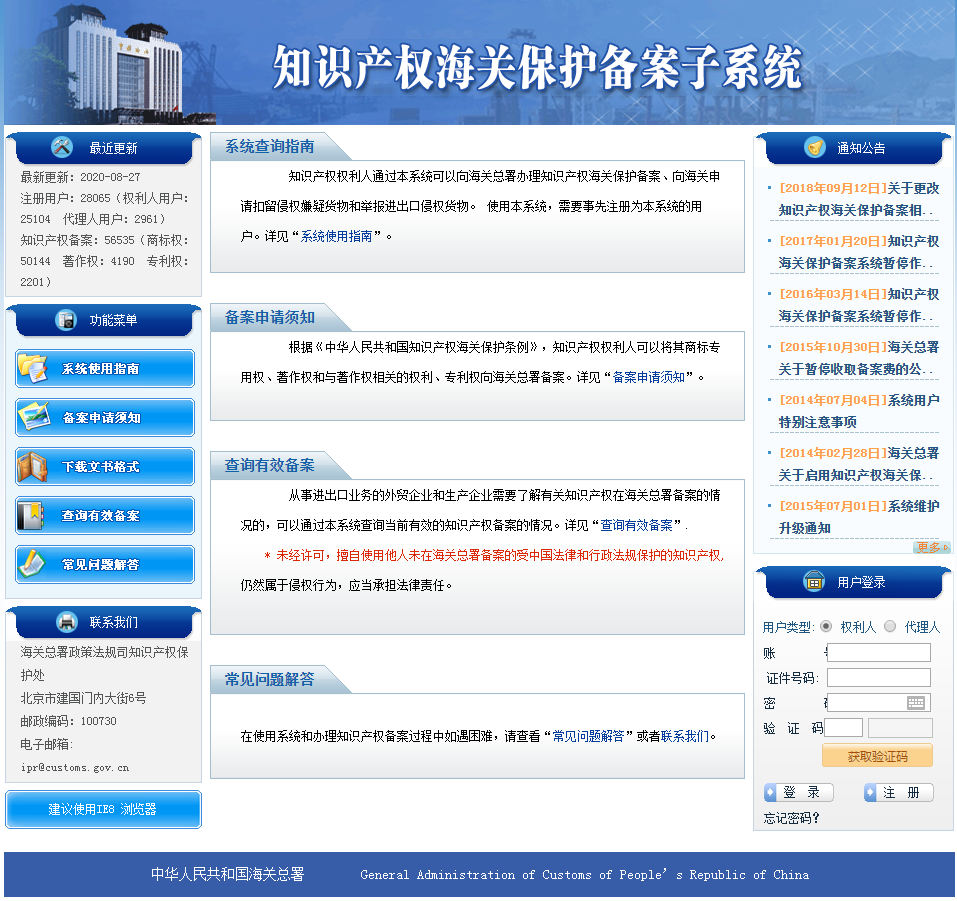Click the picture icon on 备案申请须知 button

click(x=33, y=417)
